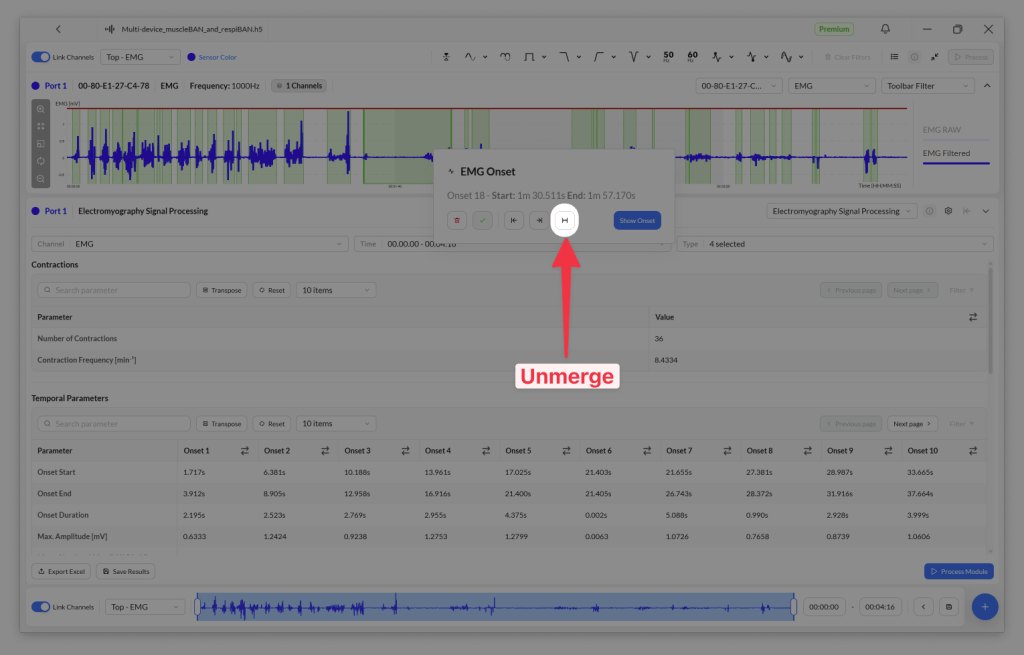Image resolution: width=1024 pixels, height=655 pixels.
Task: Go to Next page of Temporal Parameters
Action: coord(912,424)
